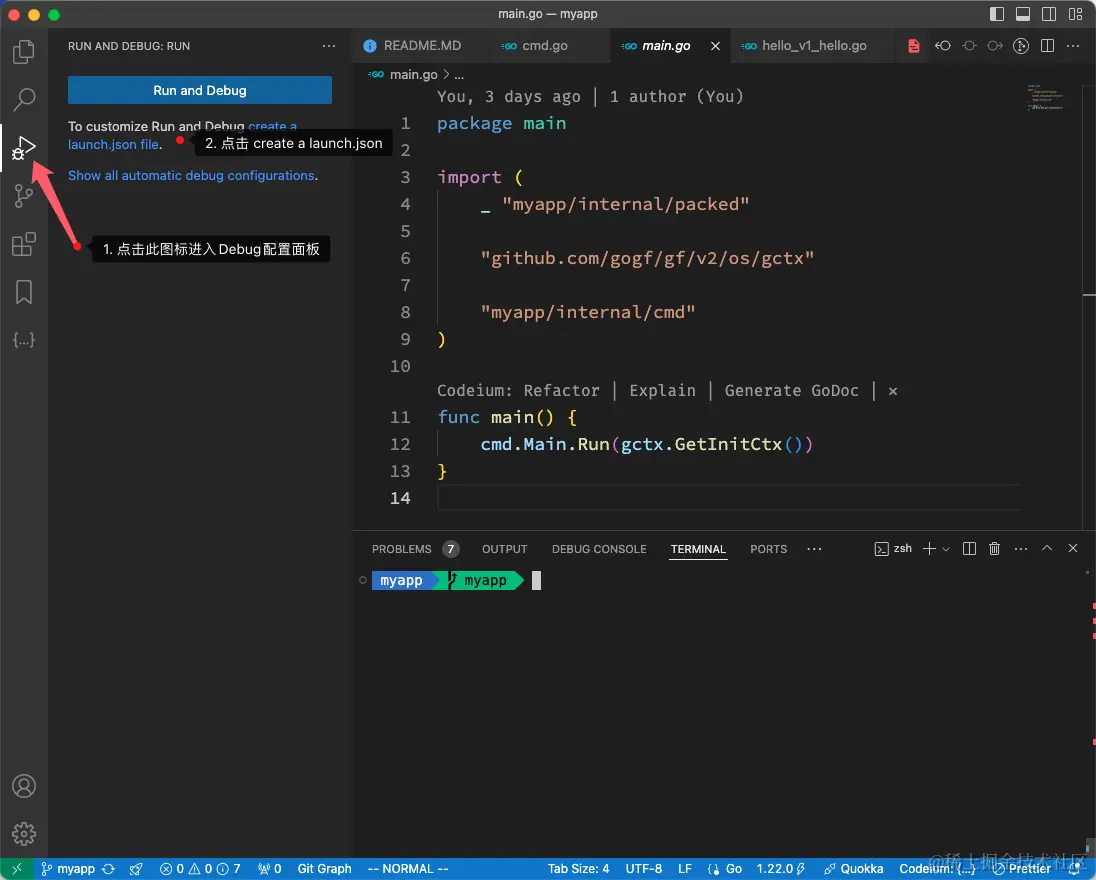This screenshot has width=1096, height=880.
Task: Split the terminal panel
Action: (x=969, y=549)
